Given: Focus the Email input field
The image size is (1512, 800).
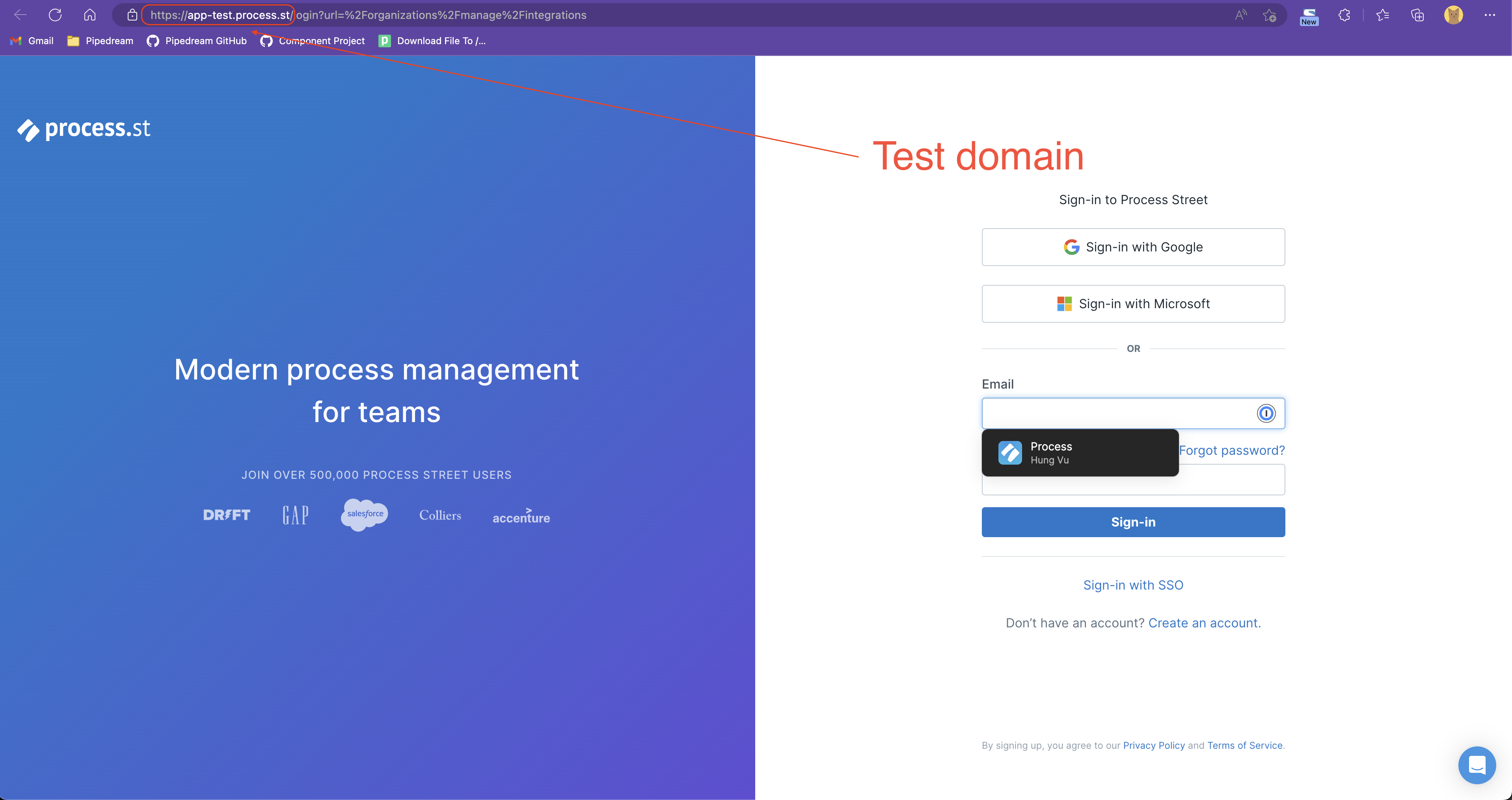Looking at the screenshot, I should pyautogui.click(x=1133, y=413).
